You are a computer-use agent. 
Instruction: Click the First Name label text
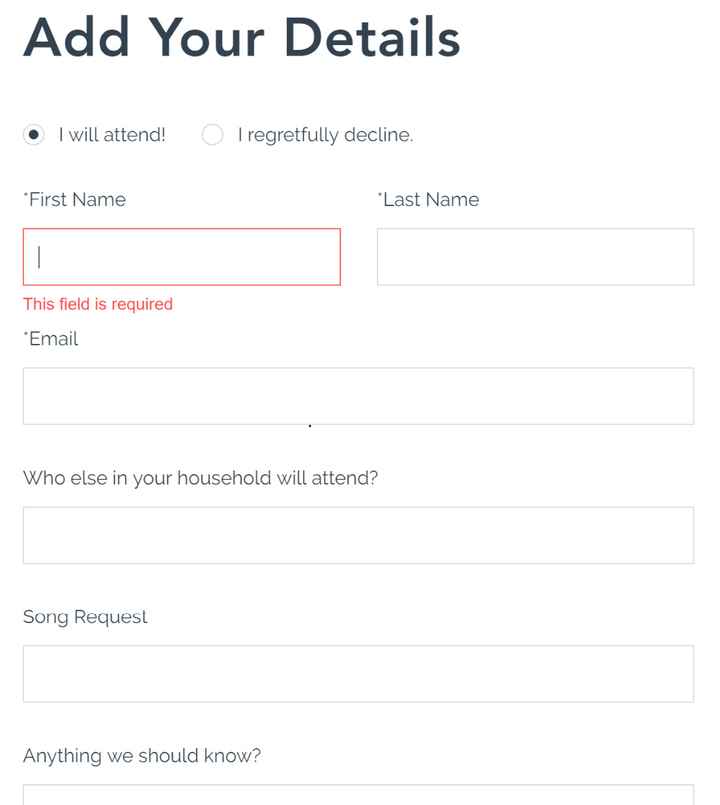click(x=74, y=199)
